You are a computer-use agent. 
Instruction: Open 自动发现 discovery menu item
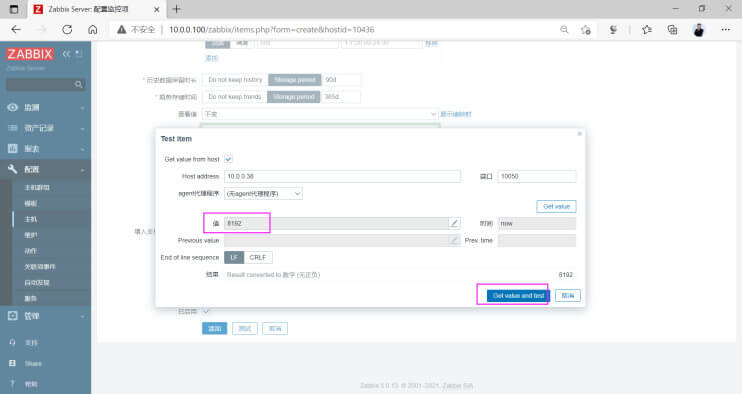pyautogui.click(x=37, y=282)
